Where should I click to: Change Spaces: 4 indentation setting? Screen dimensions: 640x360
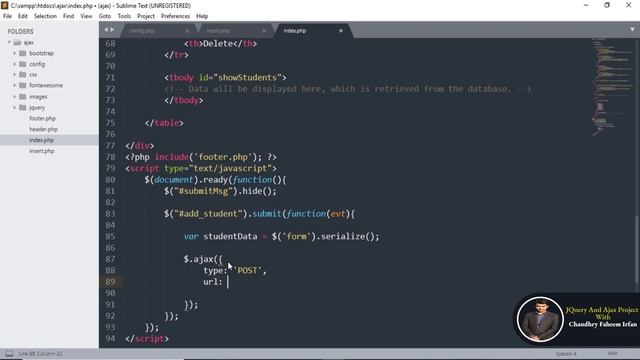[566, 354]
